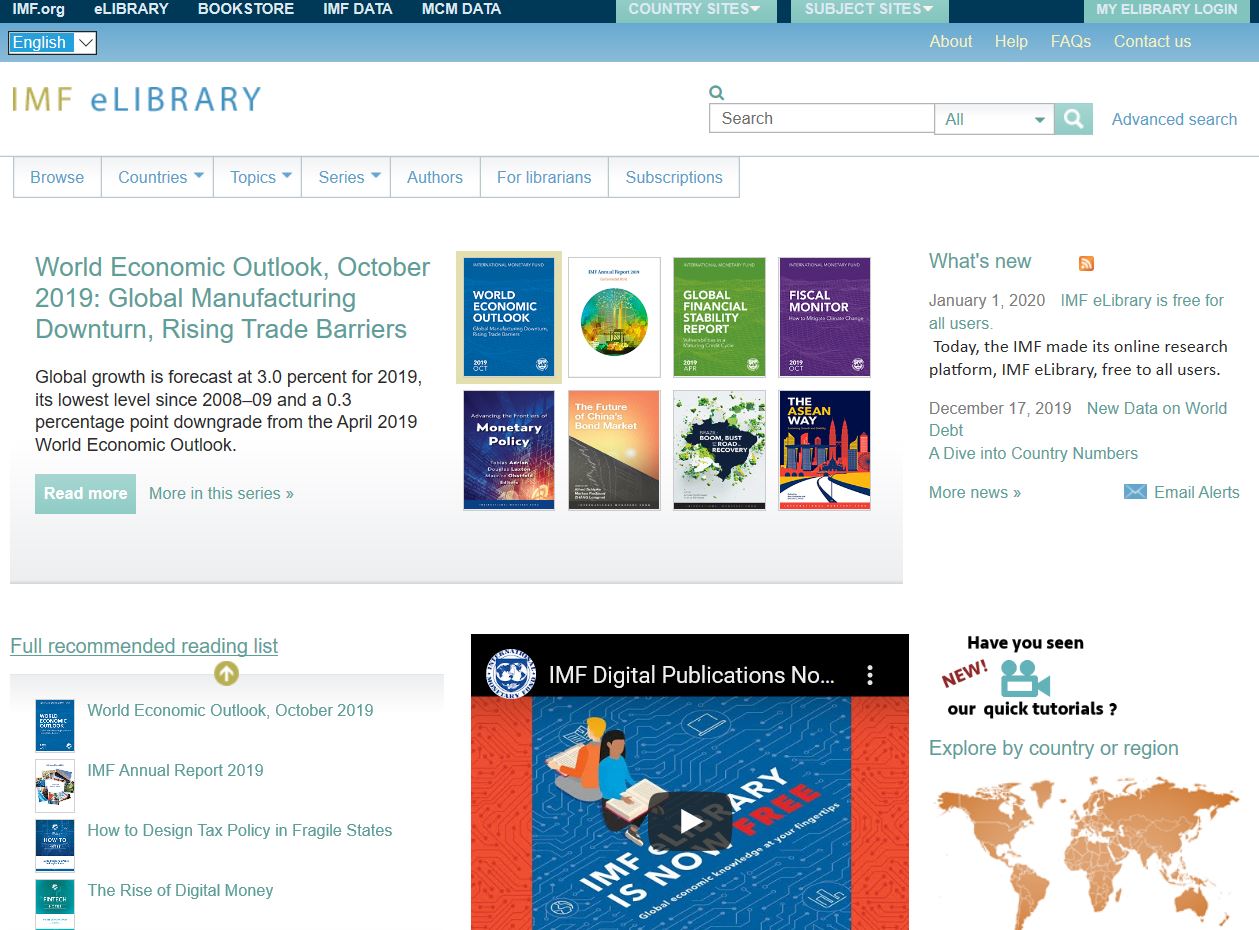
Task: Open the Global Financial Stability Report cover
Action: [719, 317]
